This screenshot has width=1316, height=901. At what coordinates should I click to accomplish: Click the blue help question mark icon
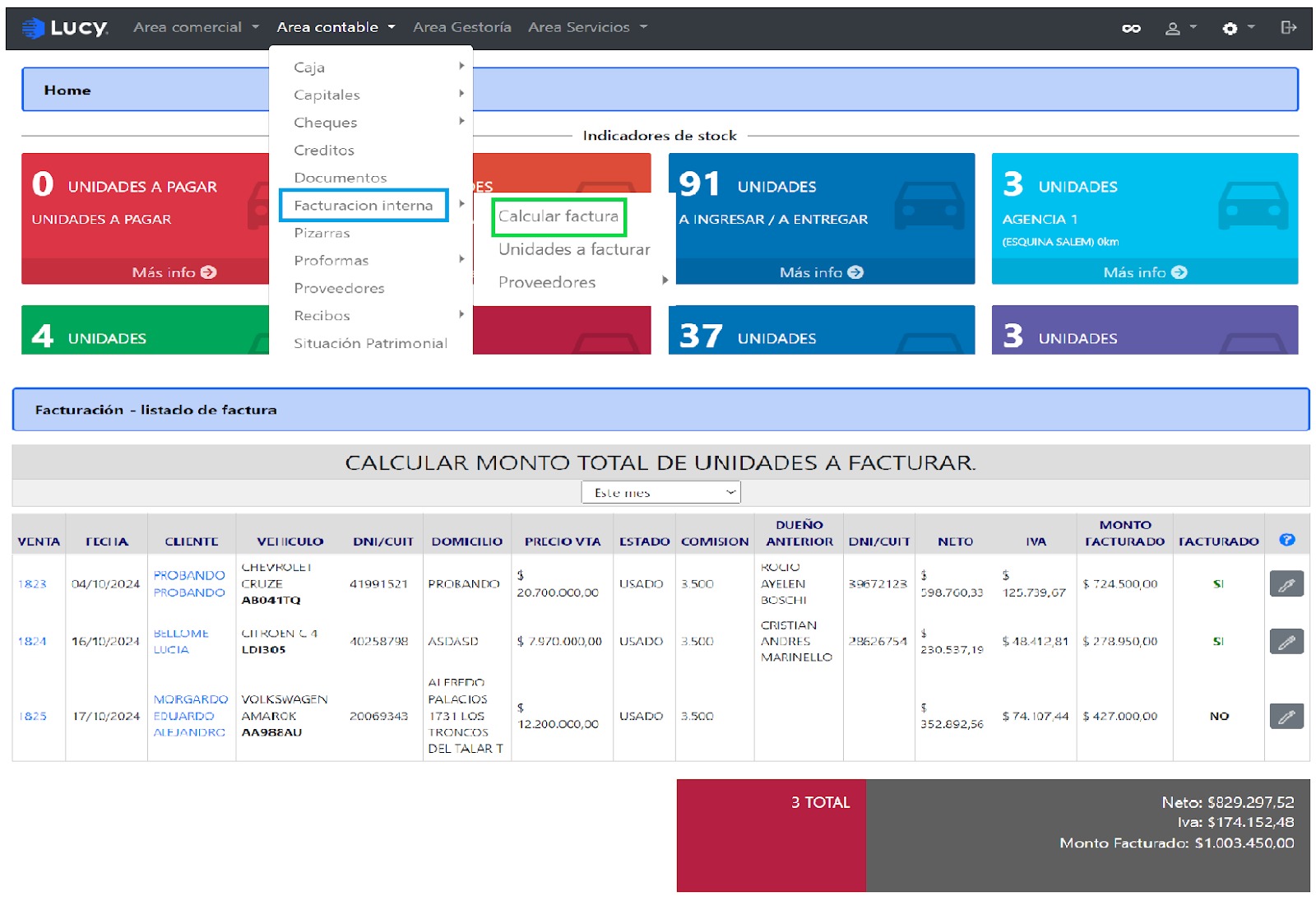point(1286,540)
